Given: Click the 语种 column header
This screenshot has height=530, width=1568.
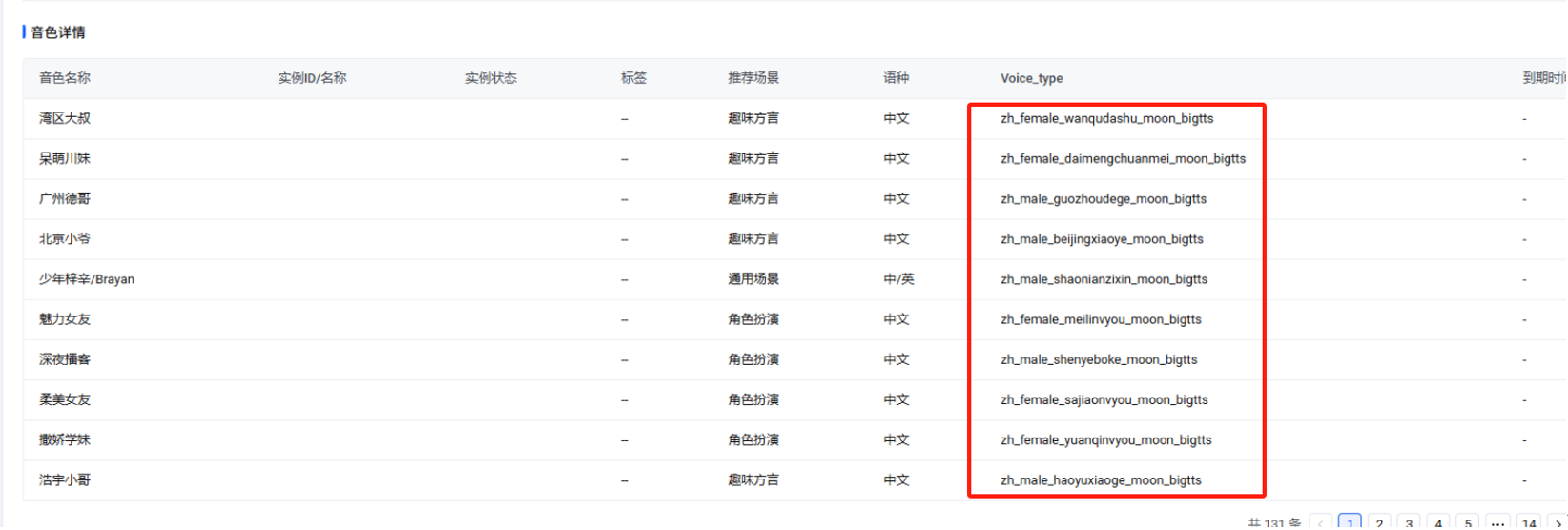Looking at the screenshot, I should 896,78.
